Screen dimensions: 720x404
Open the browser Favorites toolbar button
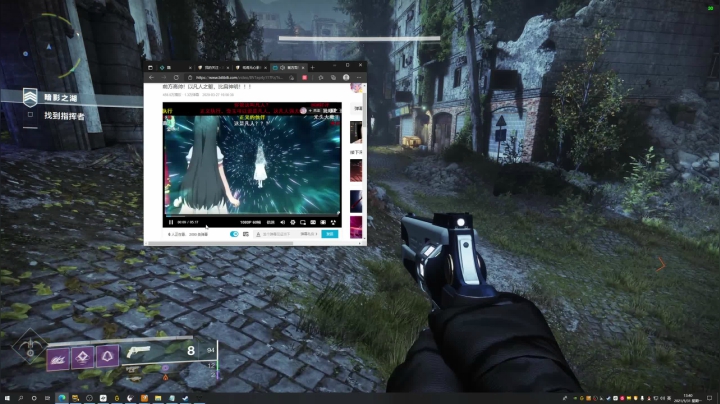[321, 78]
